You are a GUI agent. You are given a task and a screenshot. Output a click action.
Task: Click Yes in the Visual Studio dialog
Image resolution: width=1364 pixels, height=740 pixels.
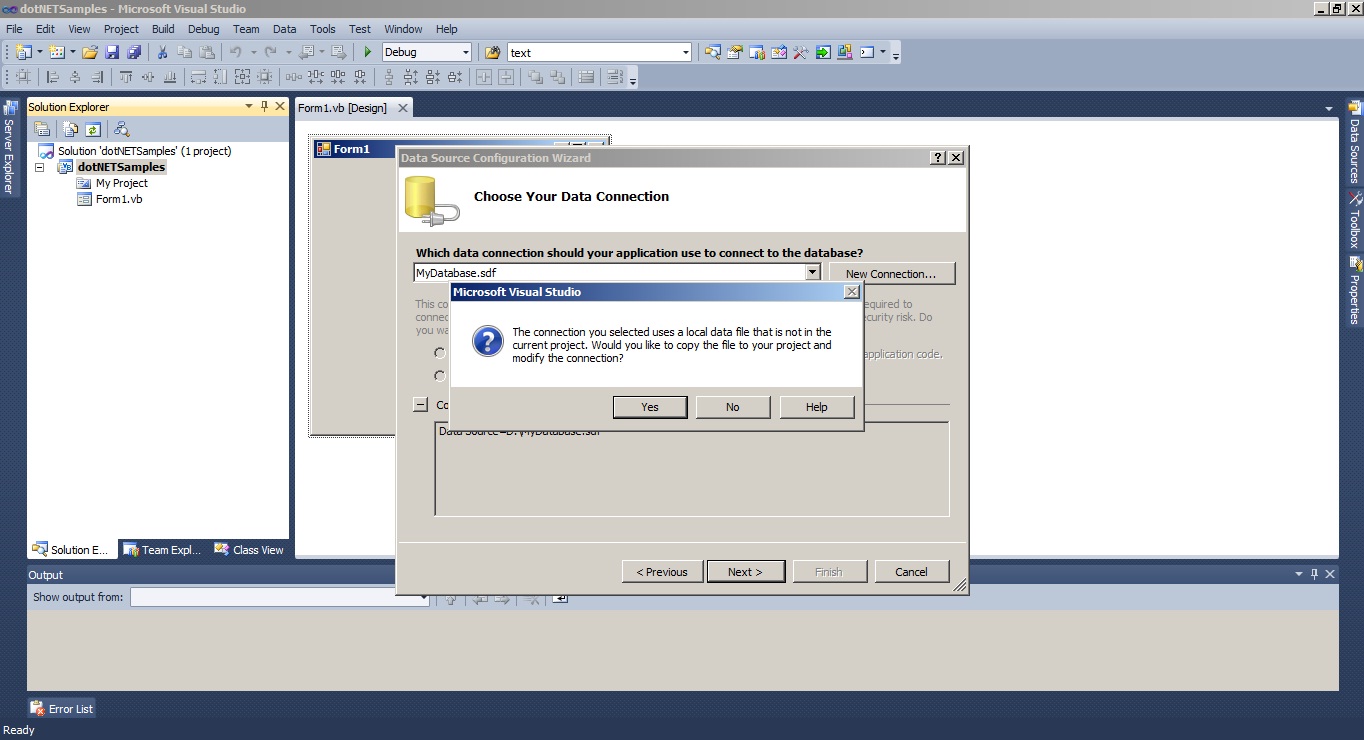pyautogui.click(x=650, y=407)
